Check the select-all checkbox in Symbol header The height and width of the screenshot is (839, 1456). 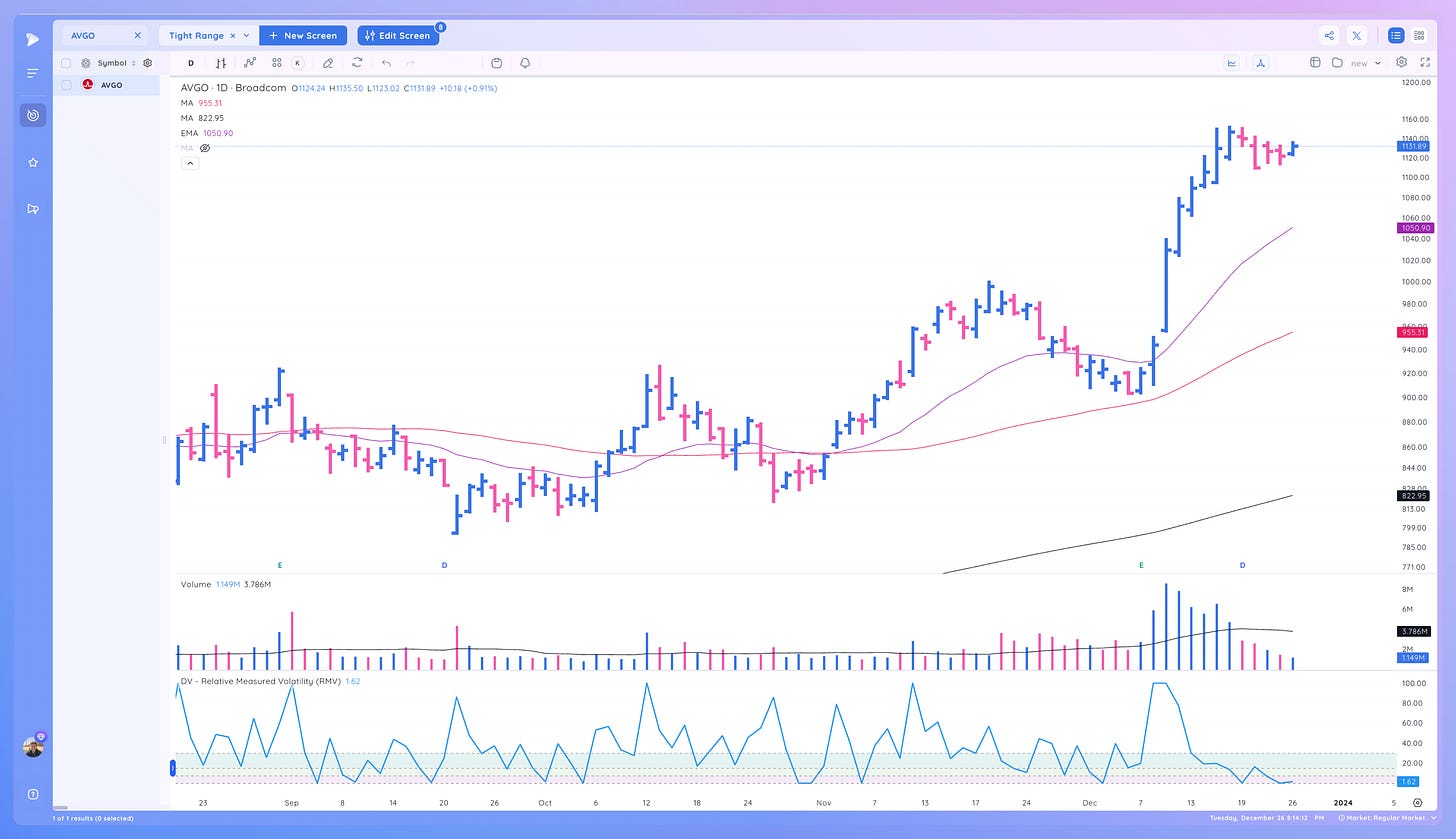click(66, 63)
